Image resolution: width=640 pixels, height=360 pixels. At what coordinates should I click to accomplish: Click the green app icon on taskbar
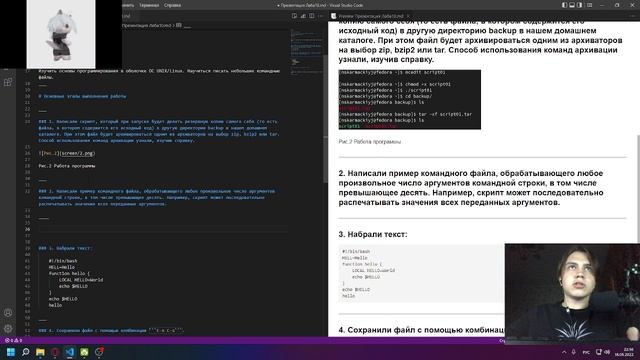[x=84, y=352]
